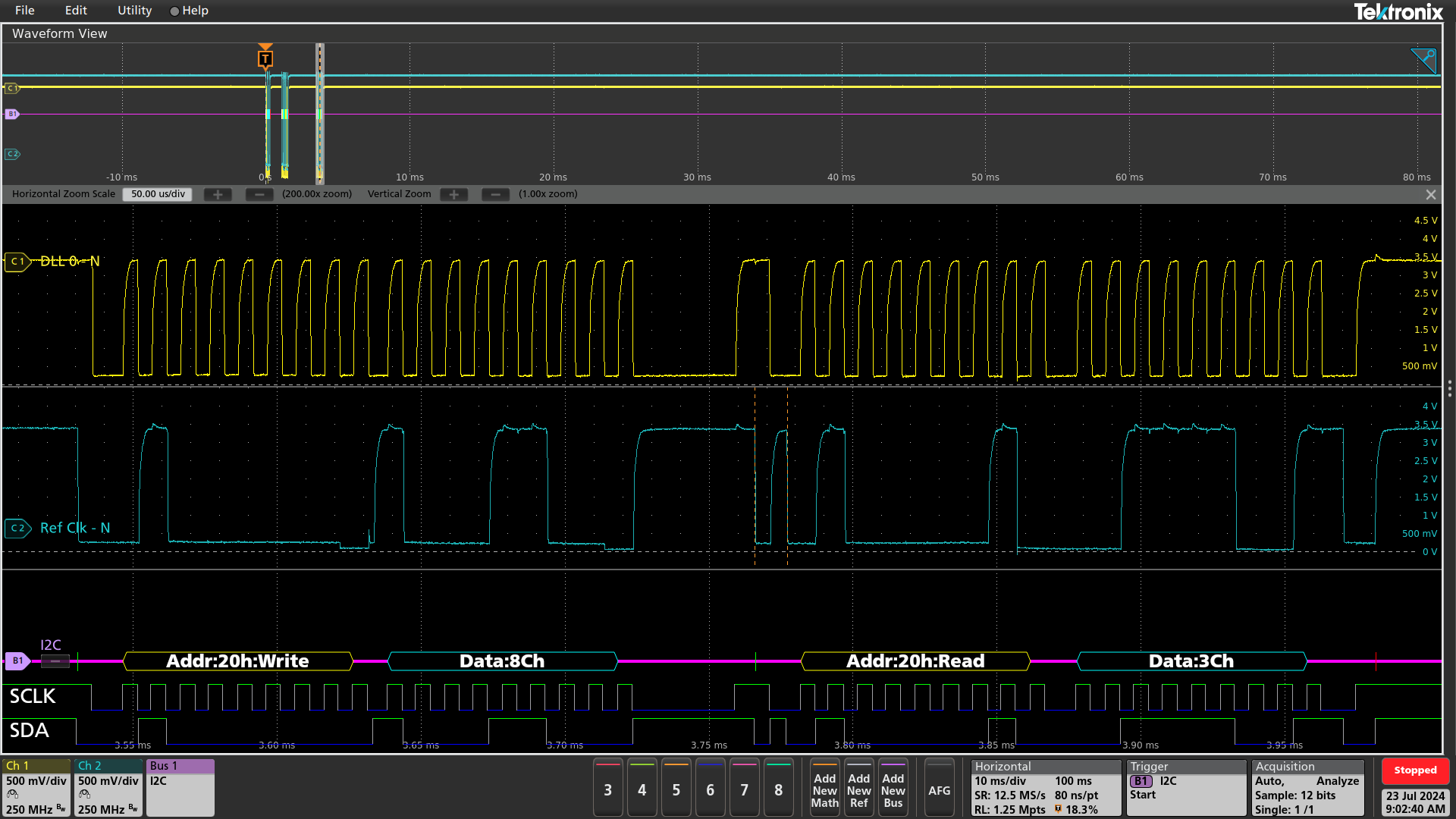Click the Tektronix logo

1398,11
